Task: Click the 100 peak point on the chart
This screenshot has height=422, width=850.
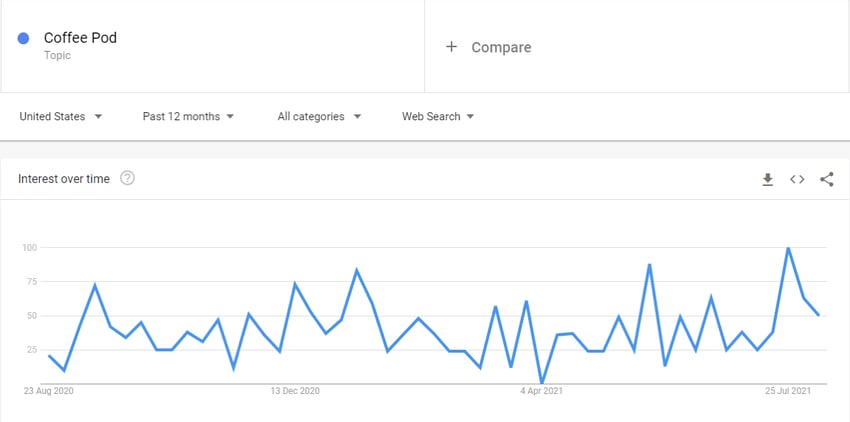Action: point(788,247)
